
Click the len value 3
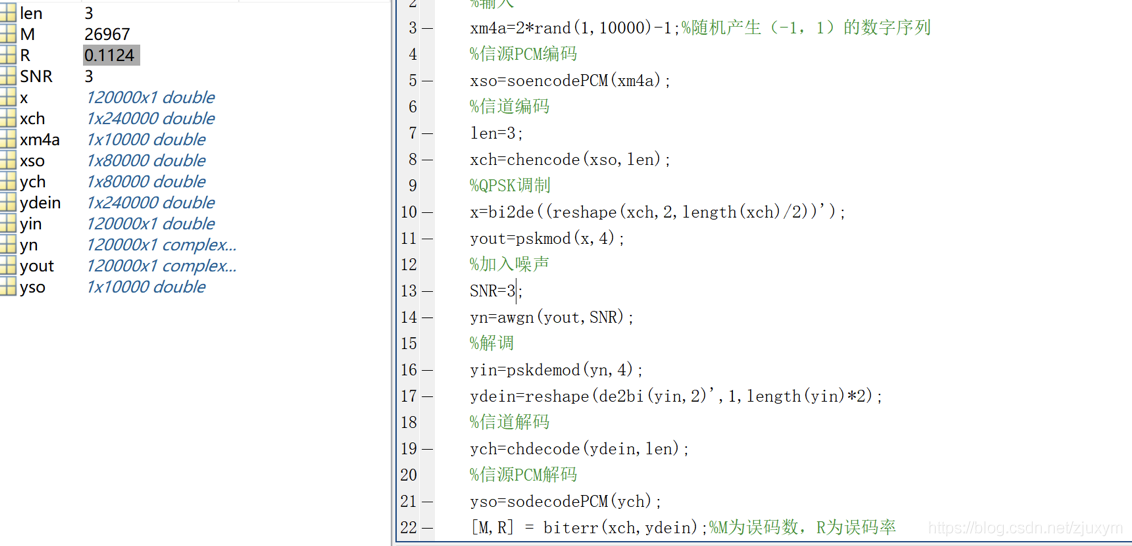89,12
